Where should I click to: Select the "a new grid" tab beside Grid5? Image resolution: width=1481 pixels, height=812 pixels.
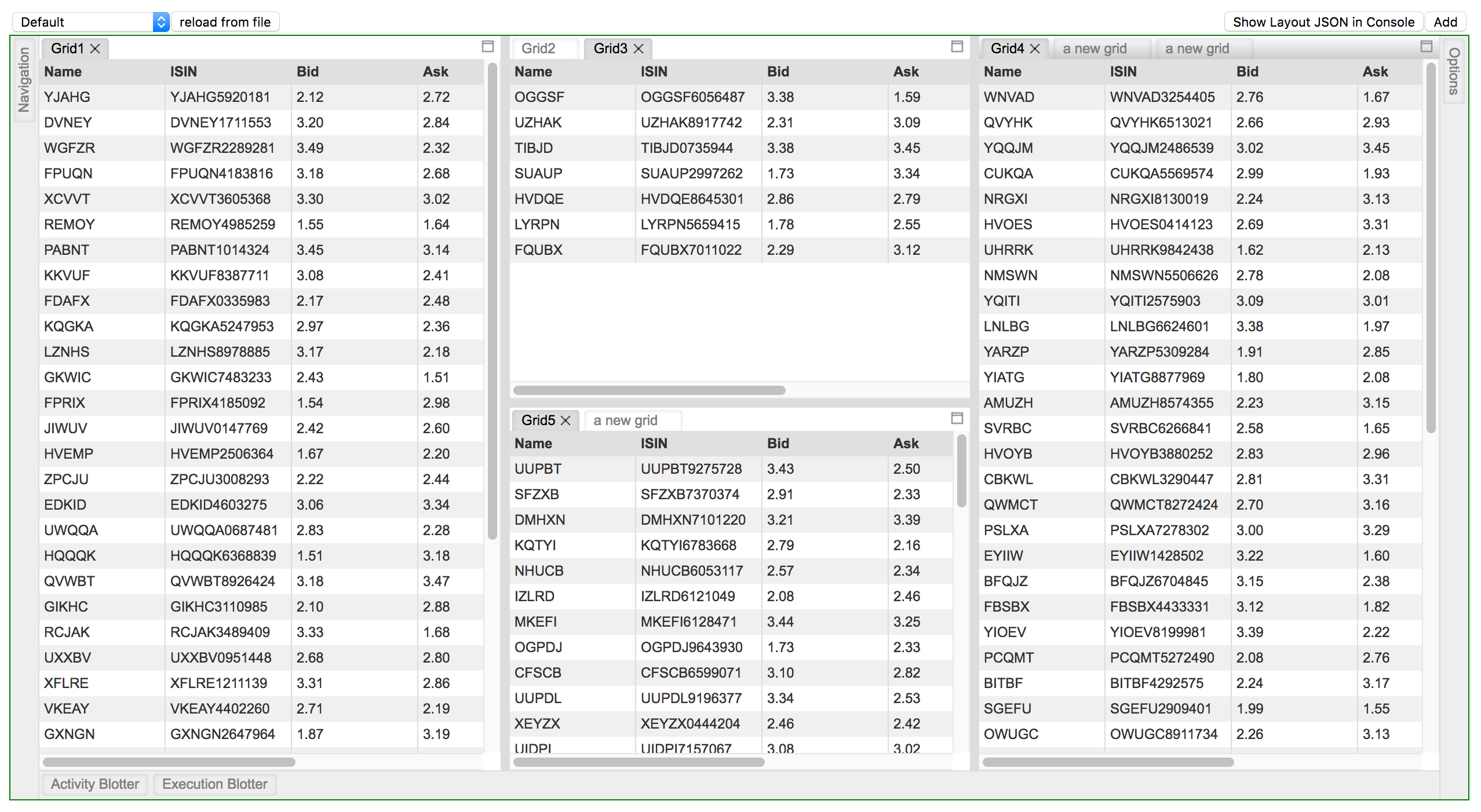[626, 420]
